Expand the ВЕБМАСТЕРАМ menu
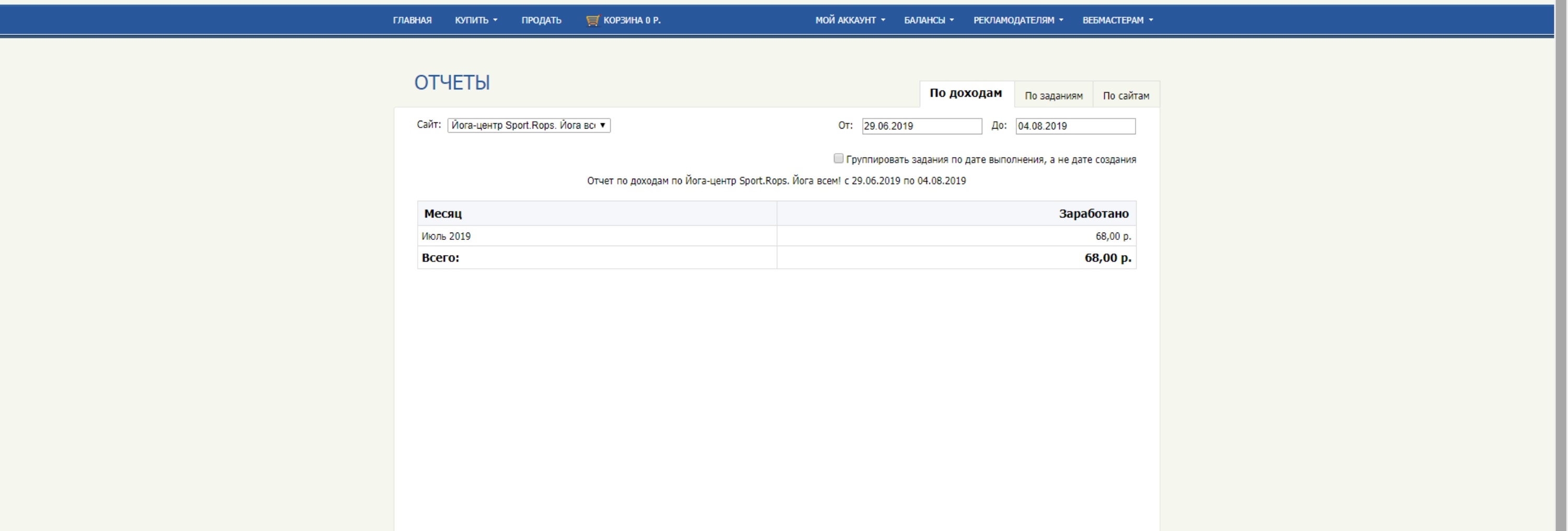This screenshot has width=1568, height=531. 1117,20
